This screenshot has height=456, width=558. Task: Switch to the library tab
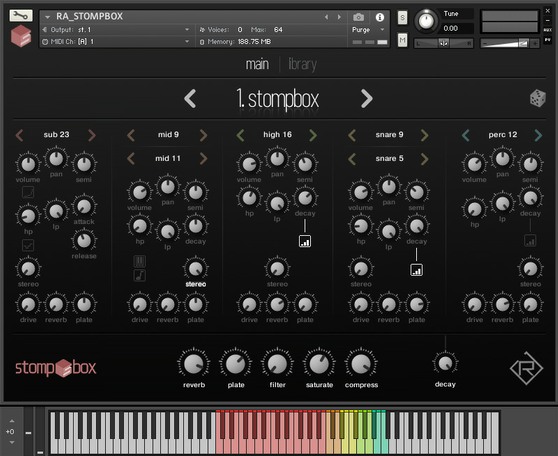[x=302, y=64]
